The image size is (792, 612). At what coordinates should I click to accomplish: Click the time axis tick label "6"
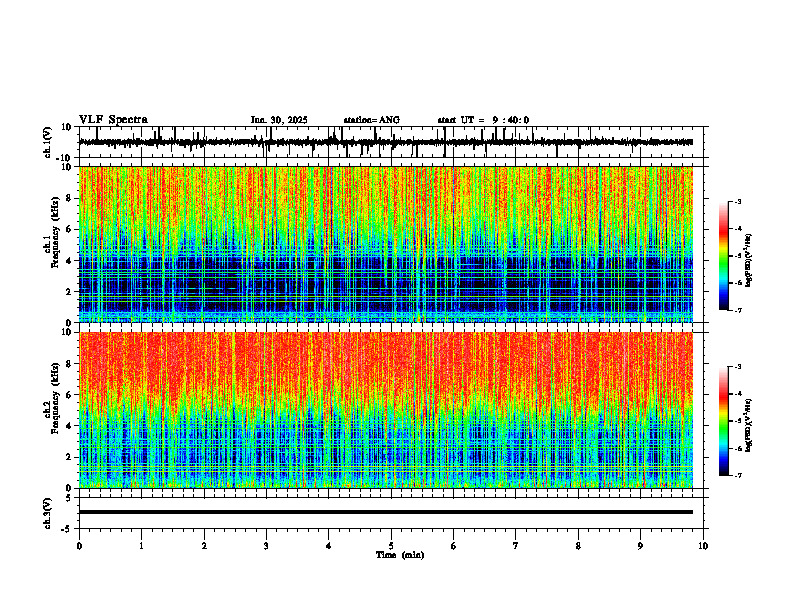(x=454, y=546)
